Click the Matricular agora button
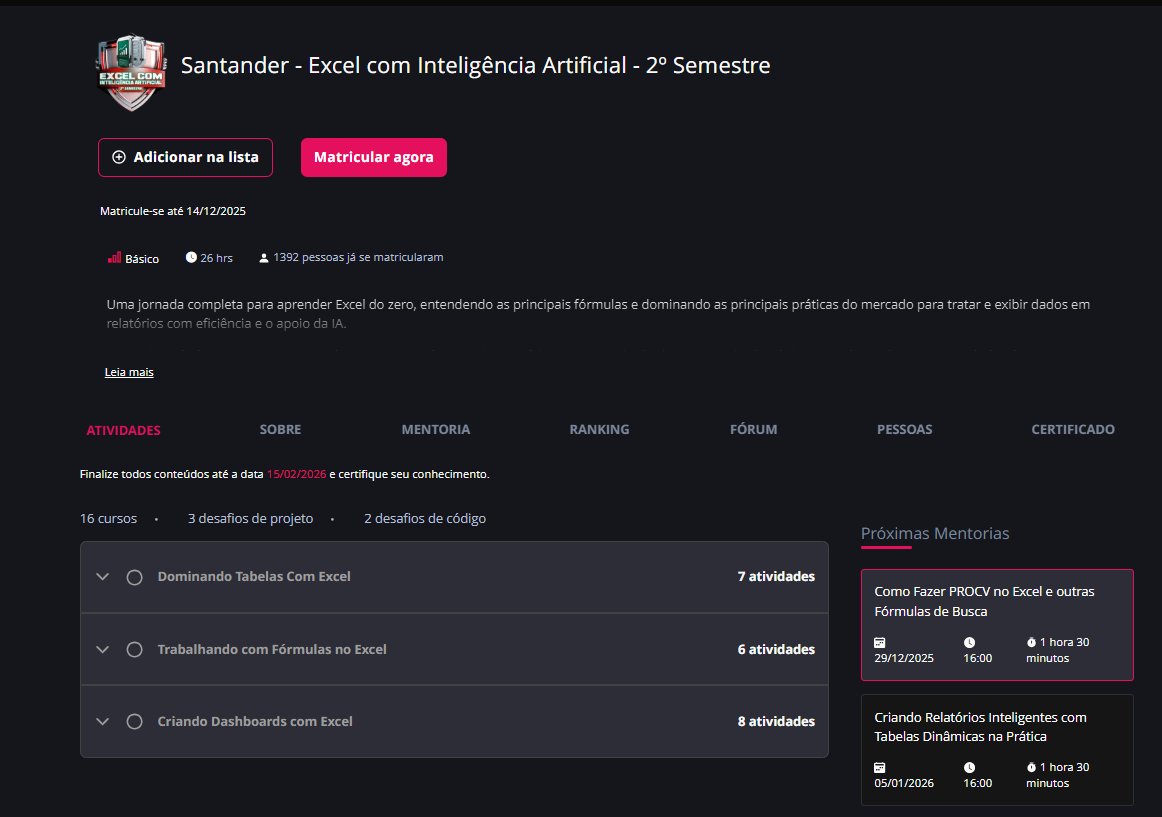The image size is (1162, 817). [x=374, y=157]
